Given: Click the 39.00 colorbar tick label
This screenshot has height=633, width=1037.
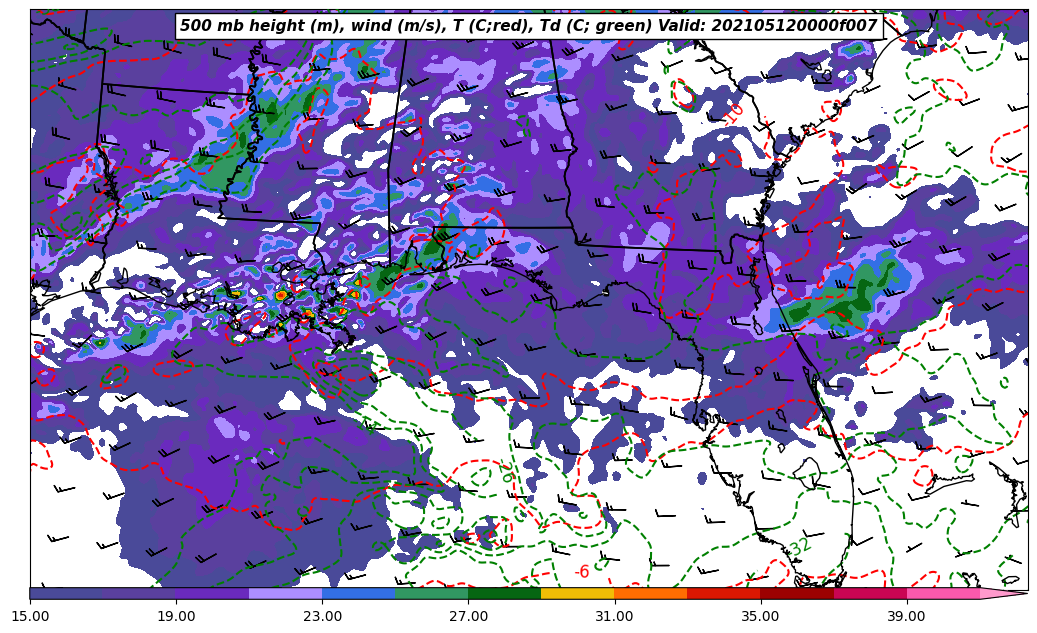Looking at the screenshot, I should point(906,616).
